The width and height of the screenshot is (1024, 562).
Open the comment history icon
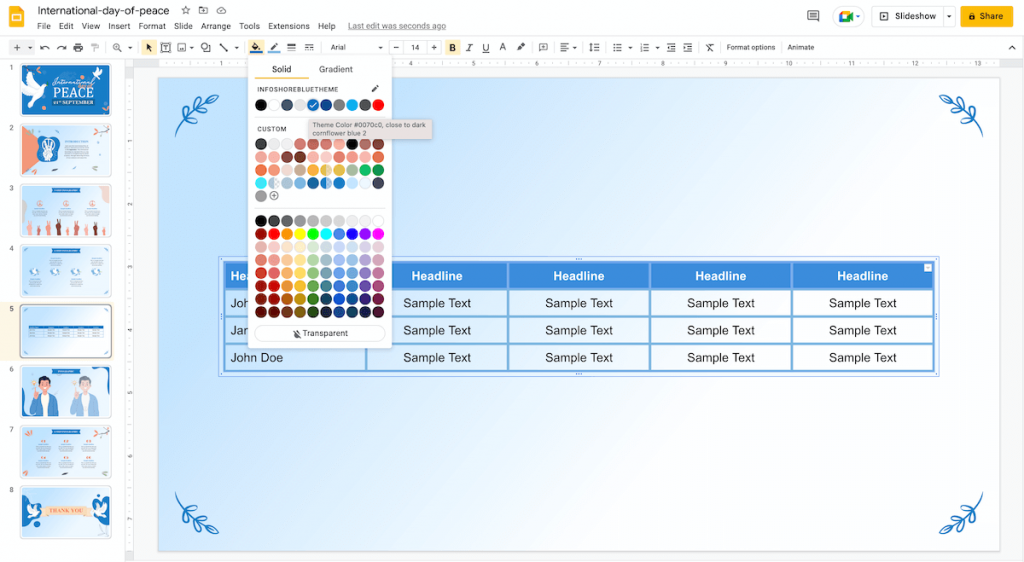tap(813, 16)
